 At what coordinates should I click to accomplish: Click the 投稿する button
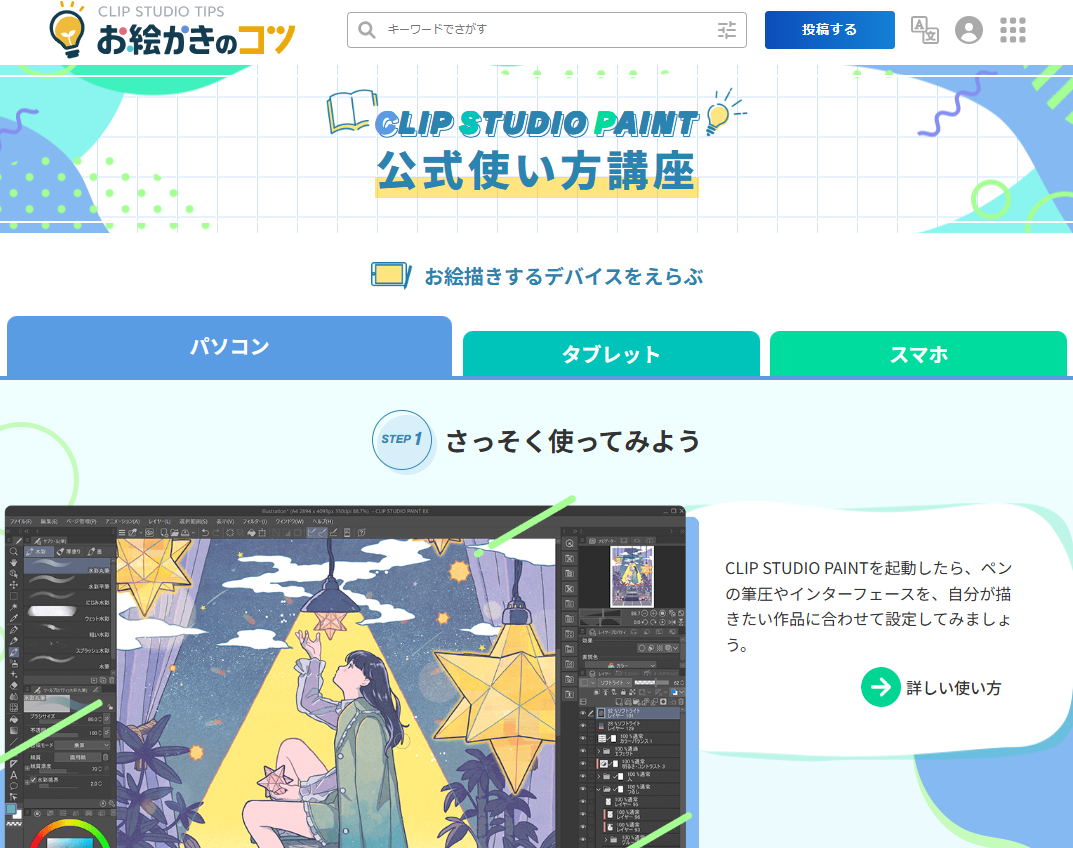(x=829, y=30)
